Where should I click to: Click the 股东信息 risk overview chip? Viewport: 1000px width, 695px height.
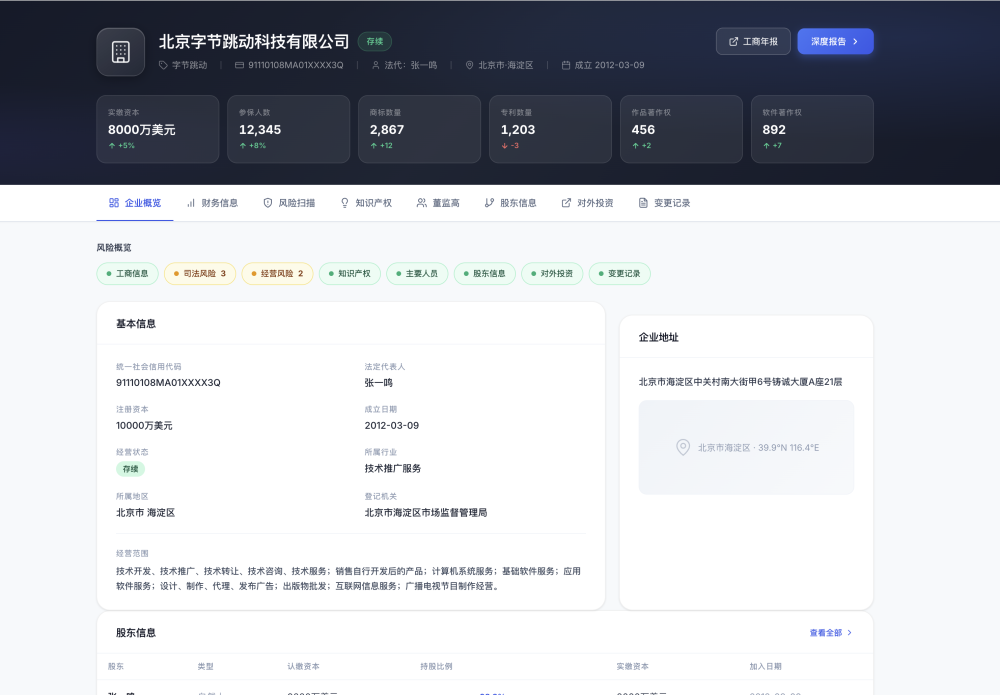[x=485, y=274]
